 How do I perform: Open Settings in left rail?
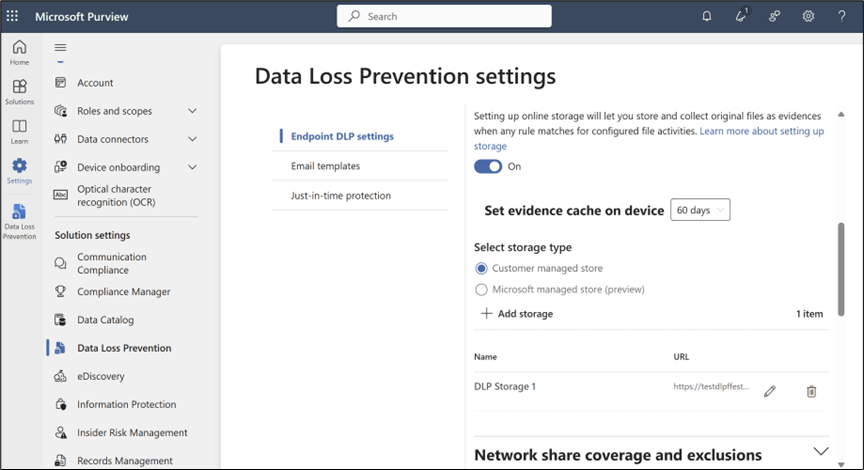19,171
